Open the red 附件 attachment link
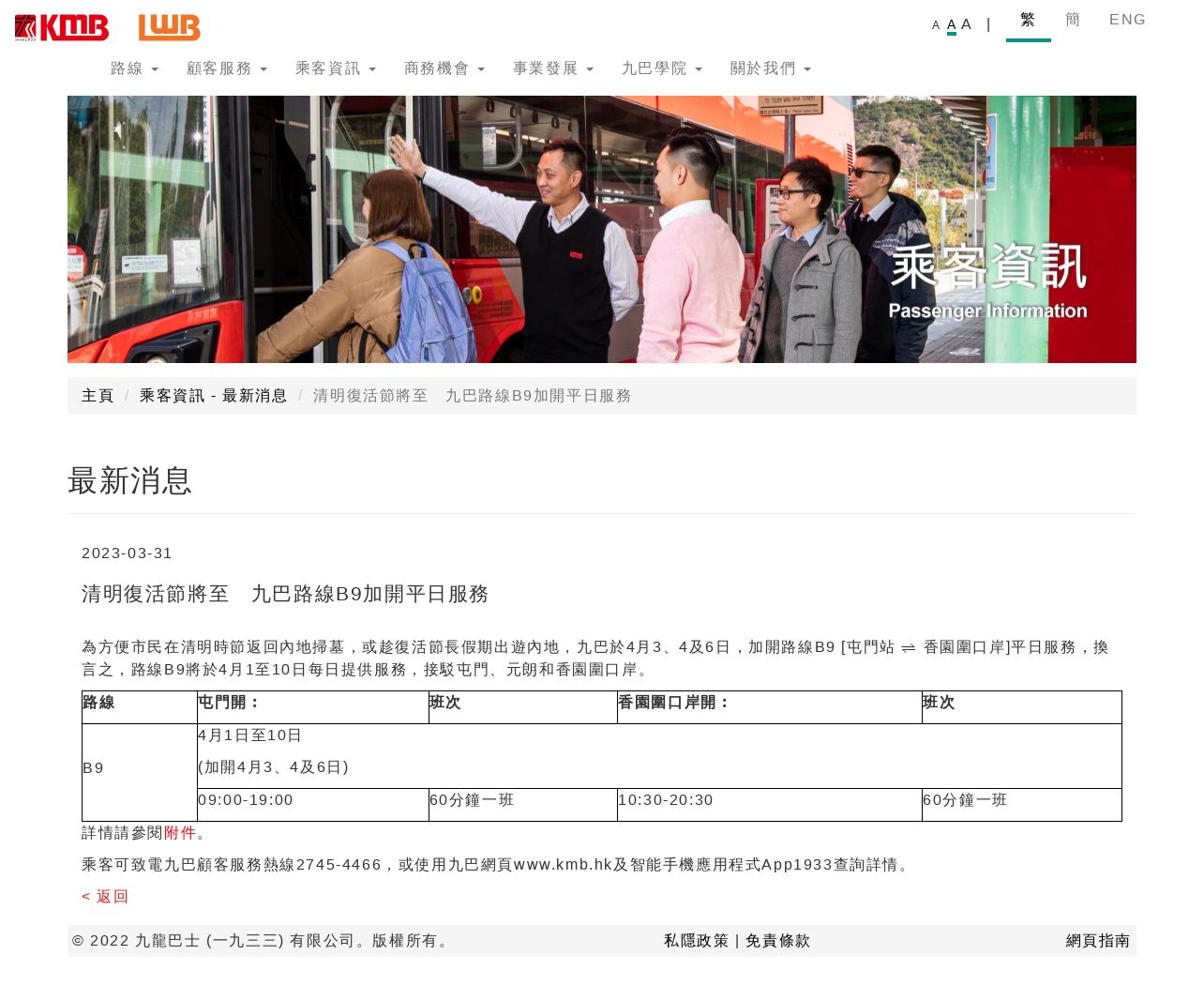This screenshot has width=1204, height=985. coord(180,833)
